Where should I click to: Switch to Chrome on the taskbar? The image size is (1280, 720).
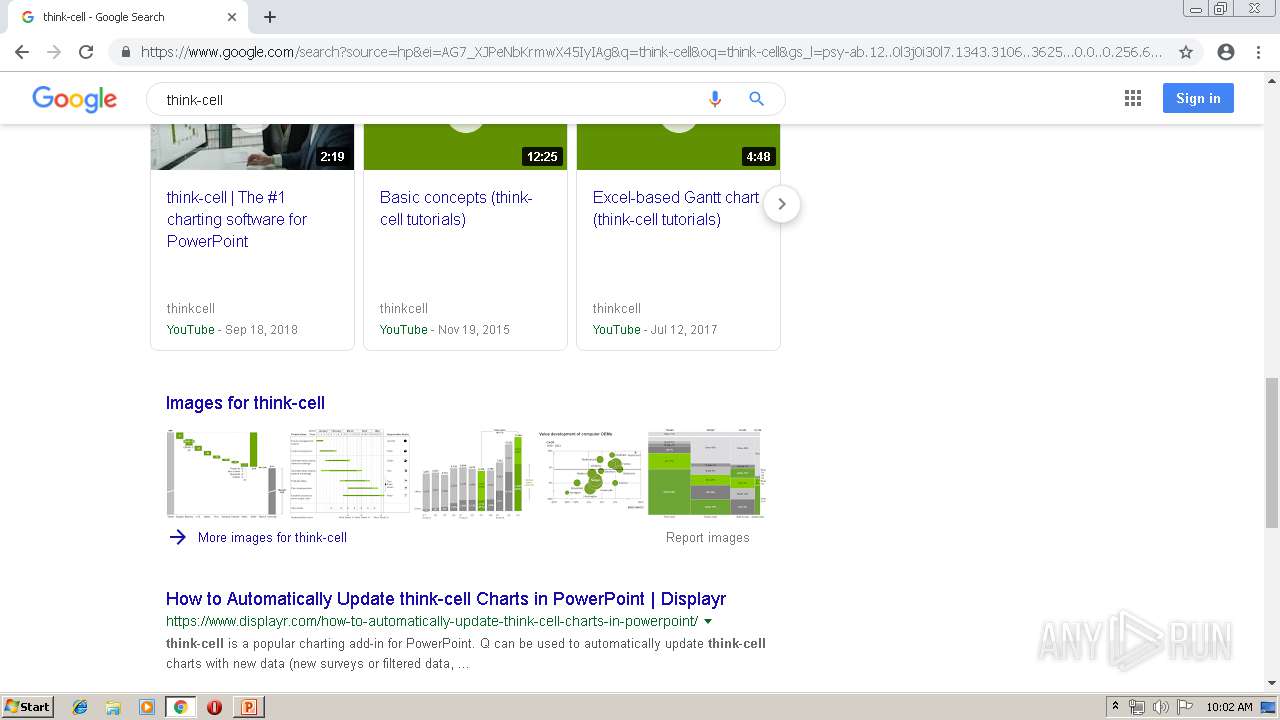click(180, 707)
